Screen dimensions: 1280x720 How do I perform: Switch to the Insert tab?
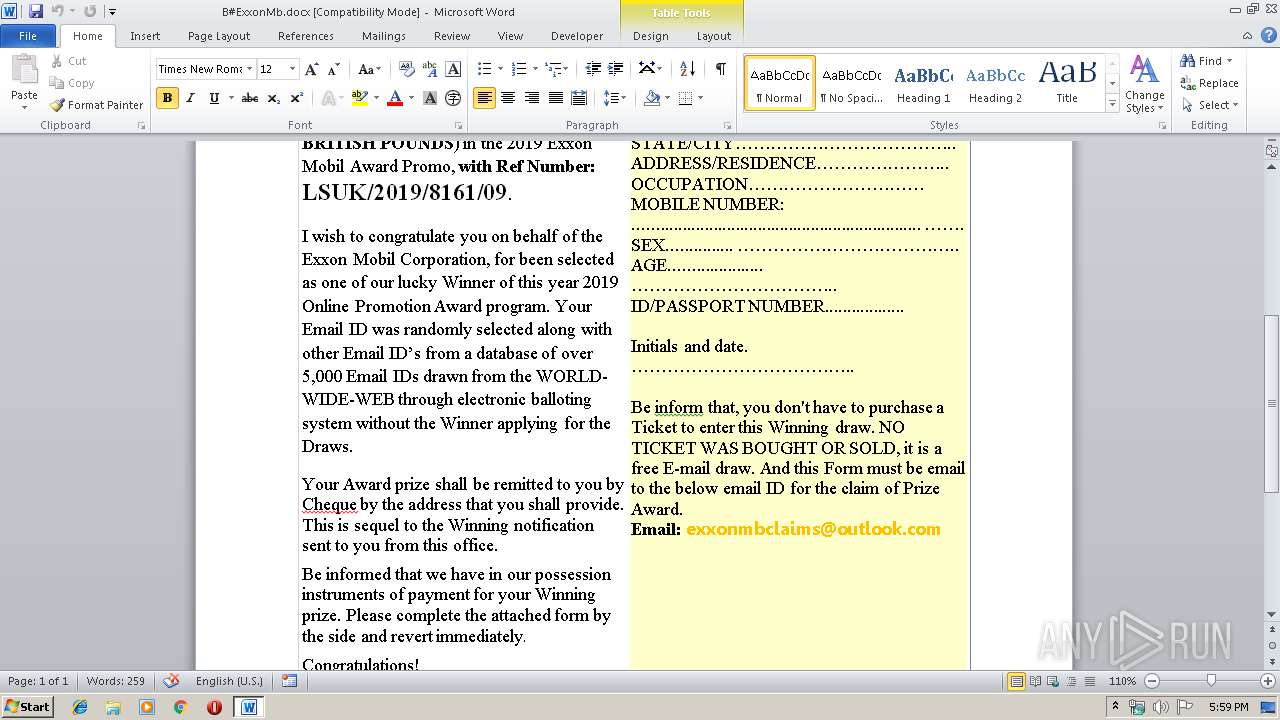[145, 36]
